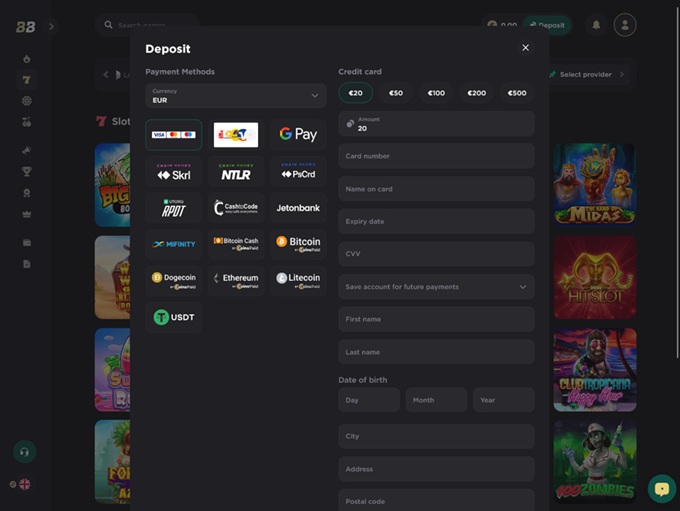Pick the USDT payment method

click(x=173, y=317)
